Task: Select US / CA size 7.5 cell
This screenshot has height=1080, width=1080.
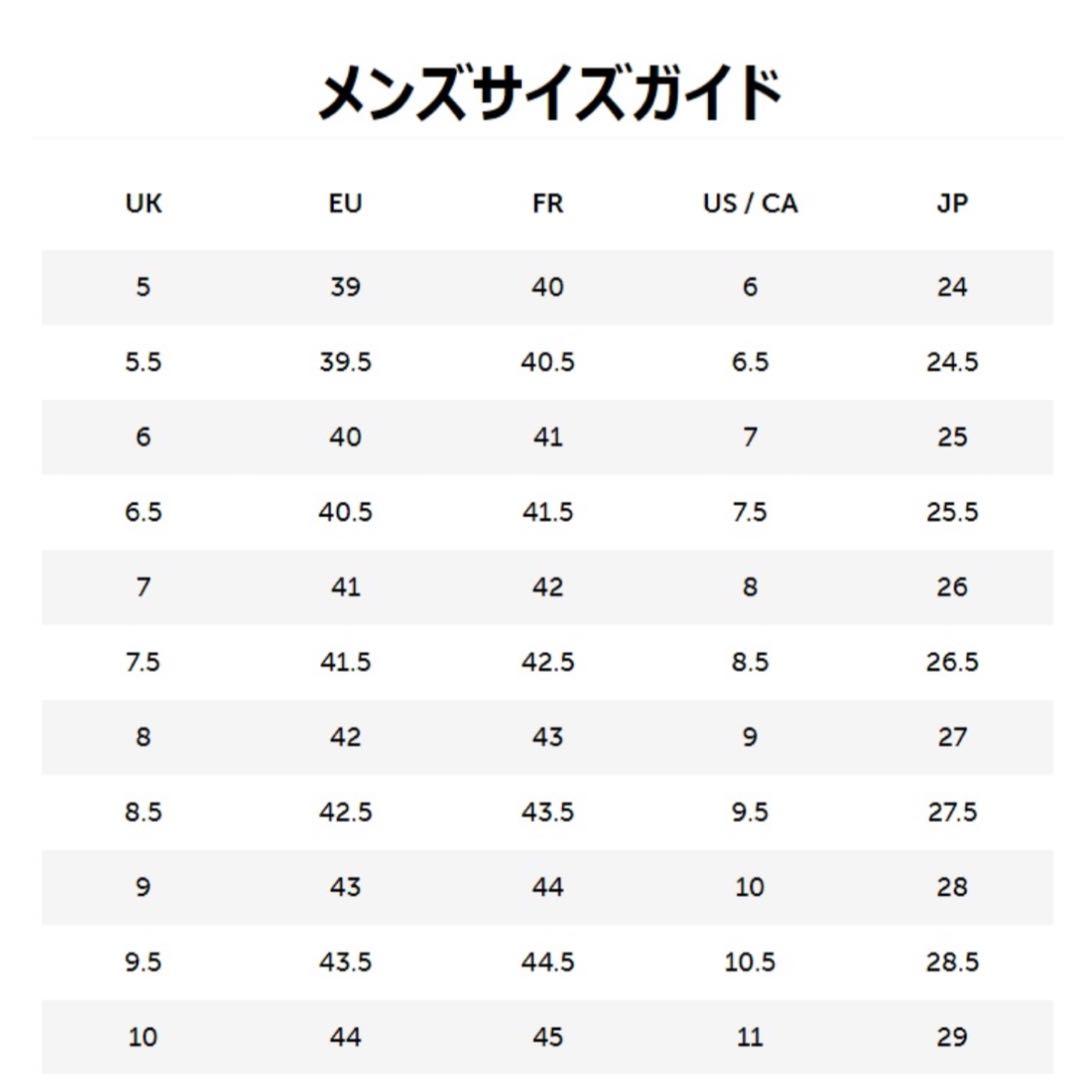Action: pyautogui.click(x=750, y=512)
